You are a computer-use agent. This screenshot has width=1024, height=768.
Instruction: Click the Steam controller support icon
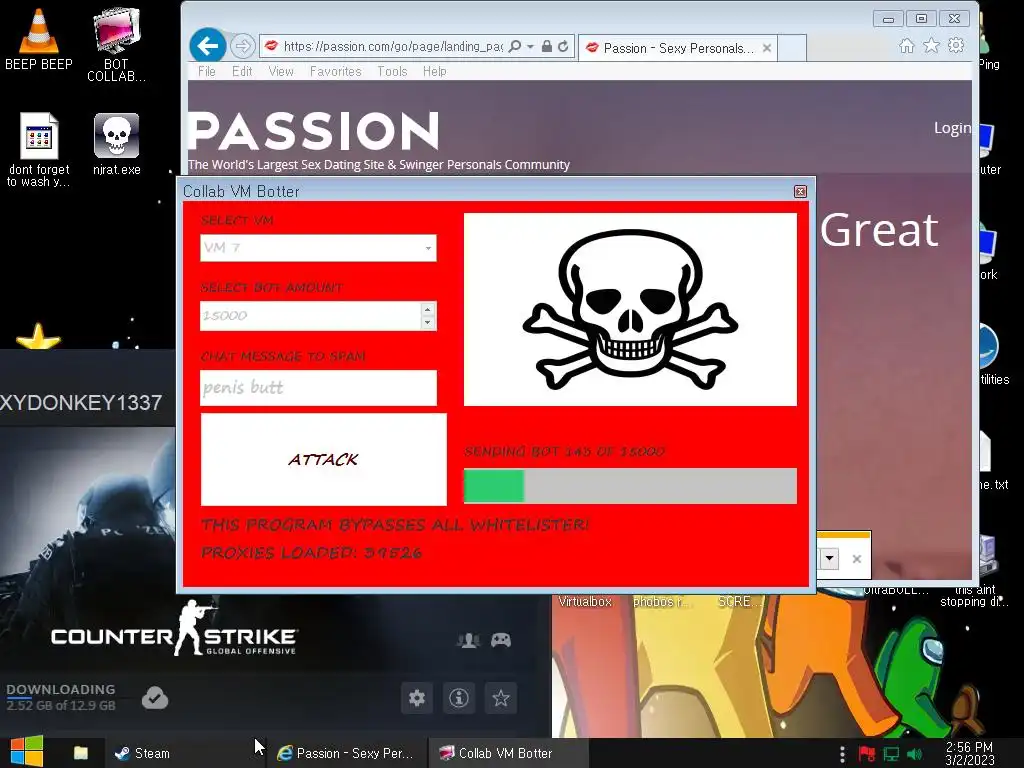pos(501,641)
